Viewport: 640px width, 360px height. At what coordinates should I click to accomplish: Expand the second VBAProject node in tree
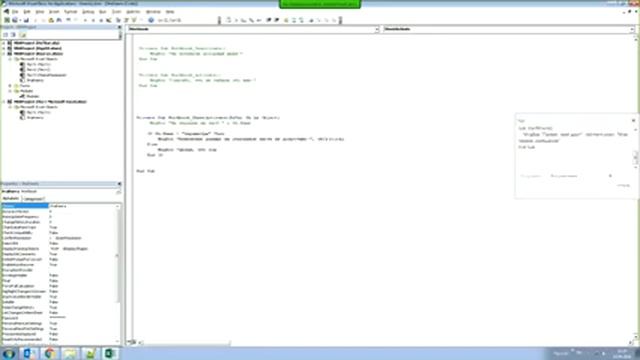pyautogui.click(x=4, y=48)
